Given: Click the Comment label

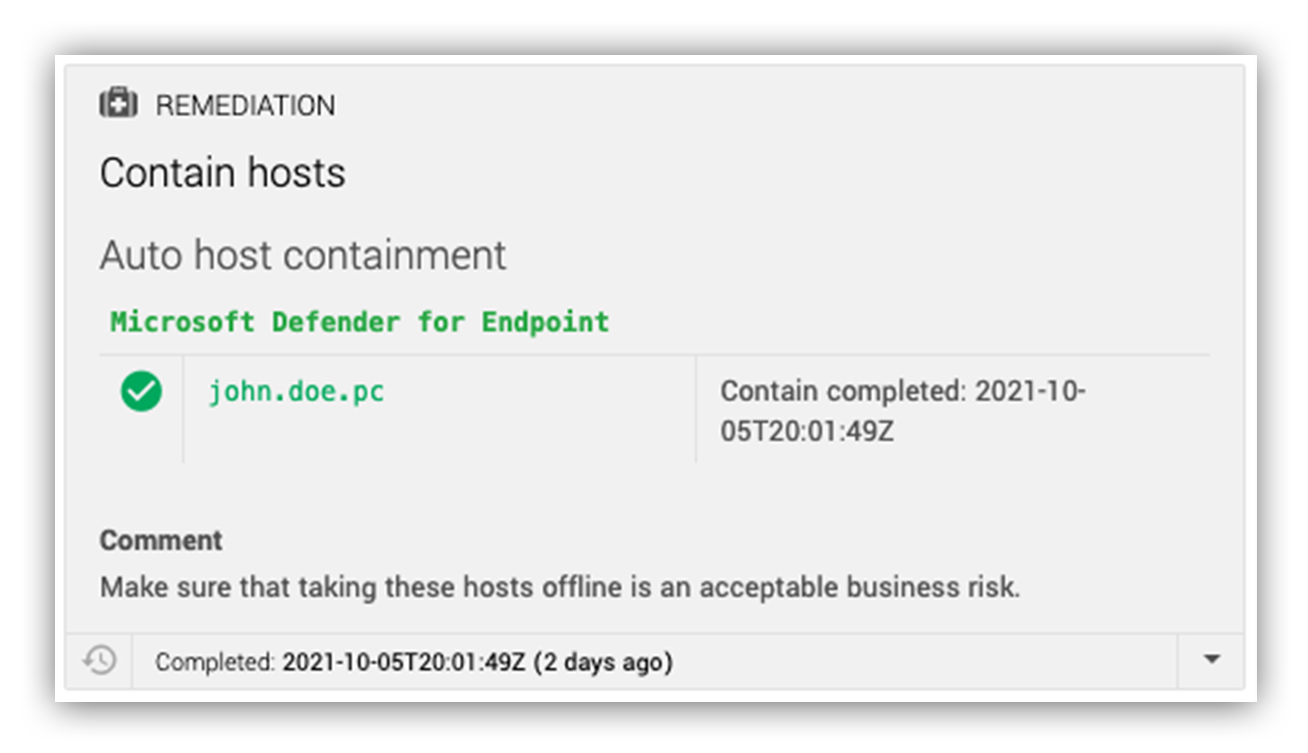Looking at the screenshot, I should [x=161, y=540].
